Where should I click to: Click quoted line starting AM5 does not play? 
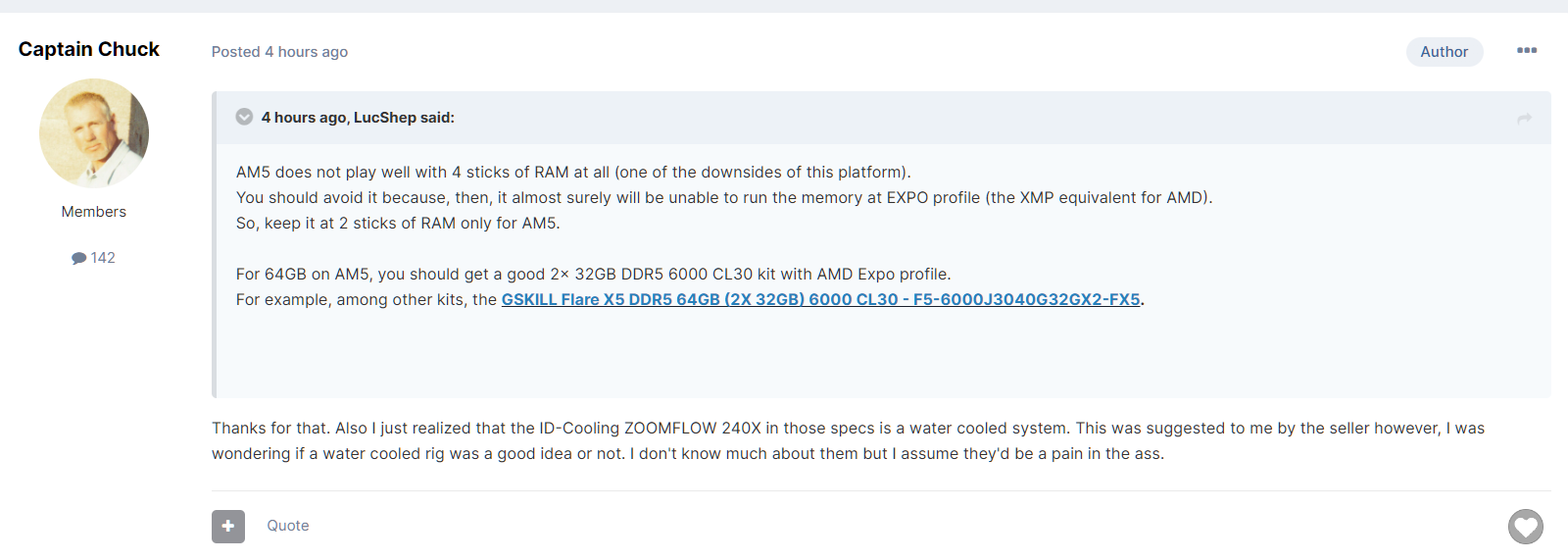pos(573,172)
